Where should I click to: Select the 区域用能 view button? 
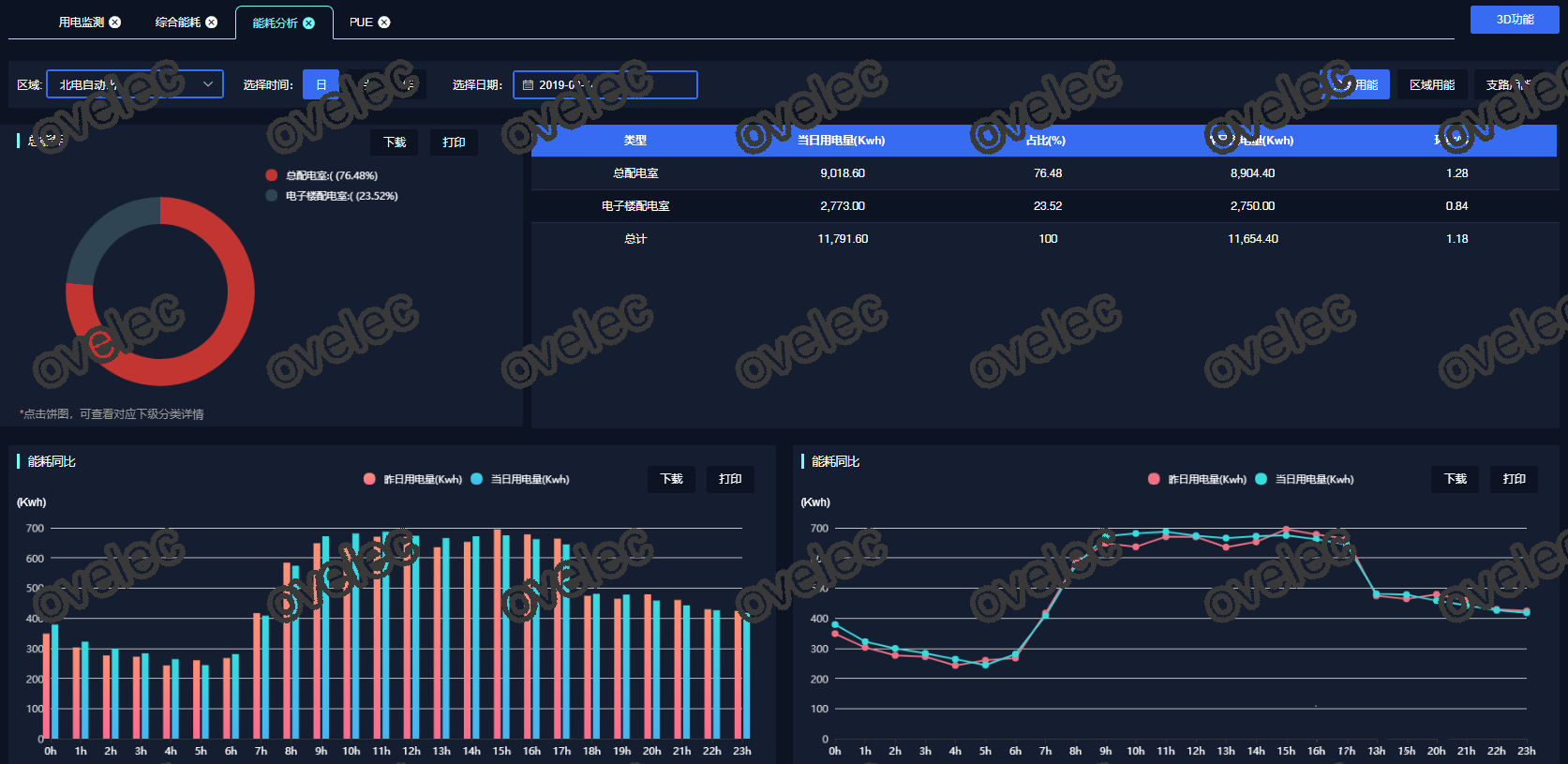click(x=1431, y=85)
